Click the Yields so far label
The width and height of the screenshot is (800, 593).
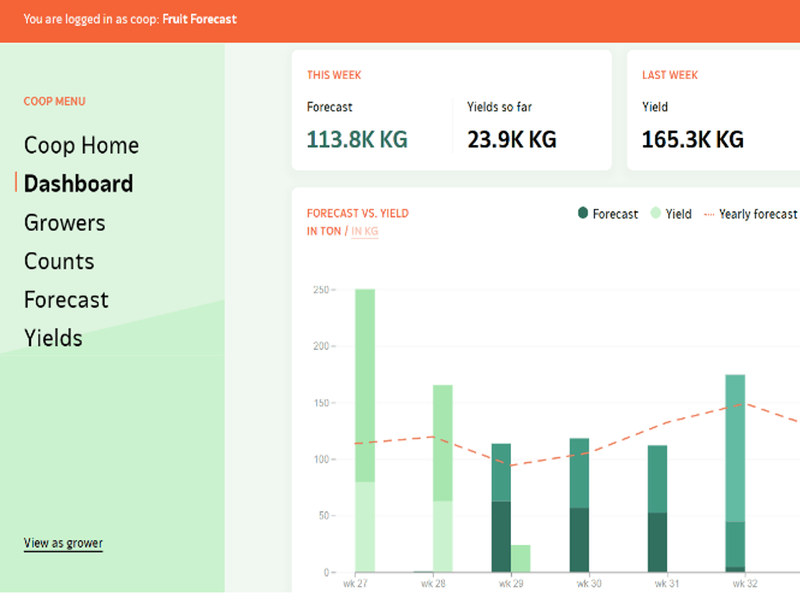click(499, 107)
